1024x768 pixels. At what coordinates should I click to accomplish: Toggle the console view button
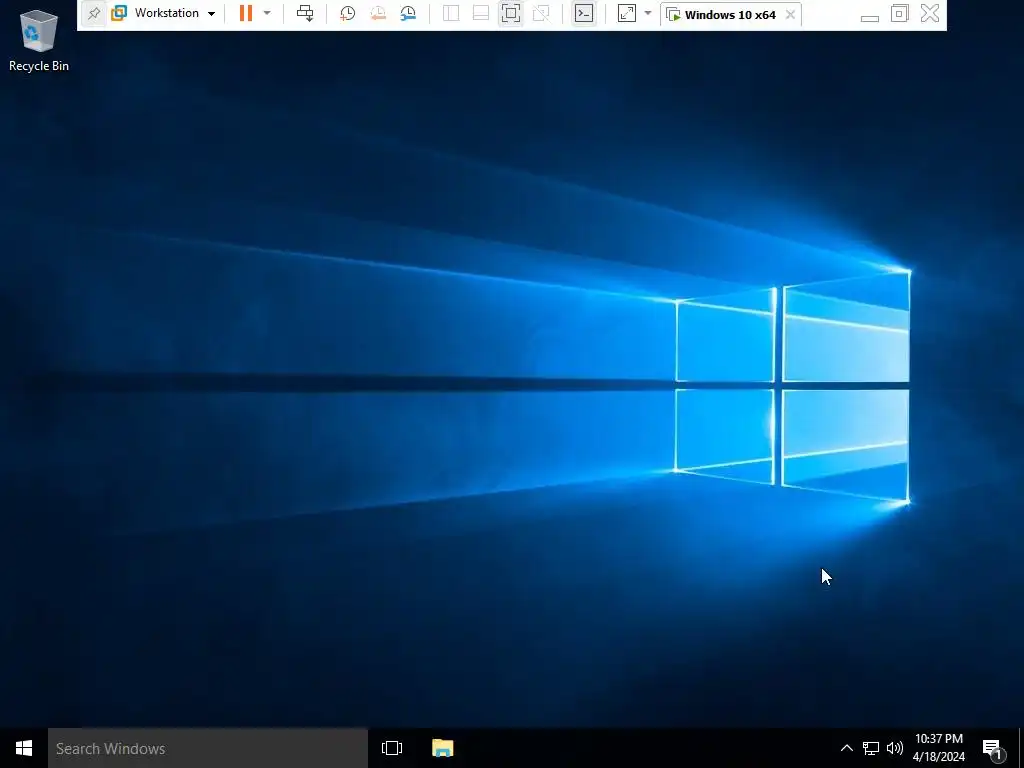pos(584,13)
